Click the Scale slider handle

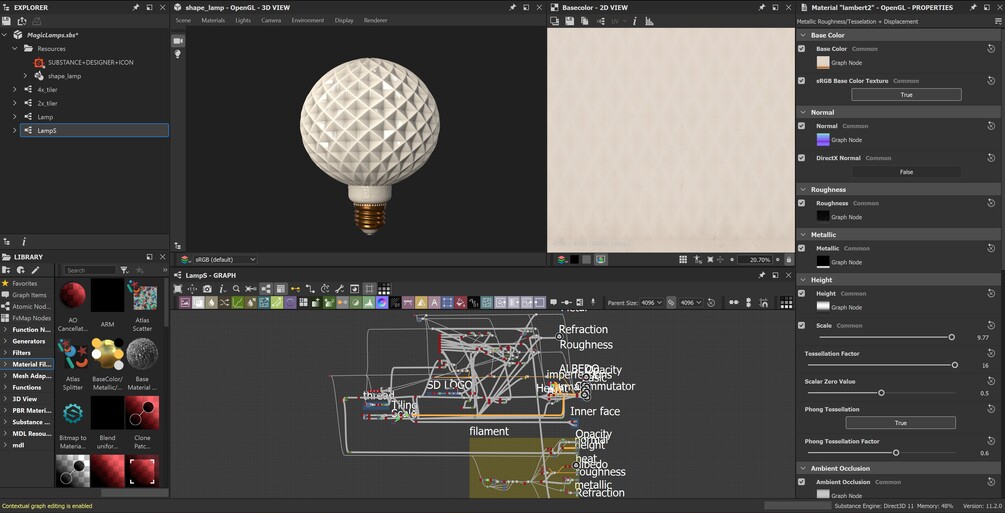(952, 337)
